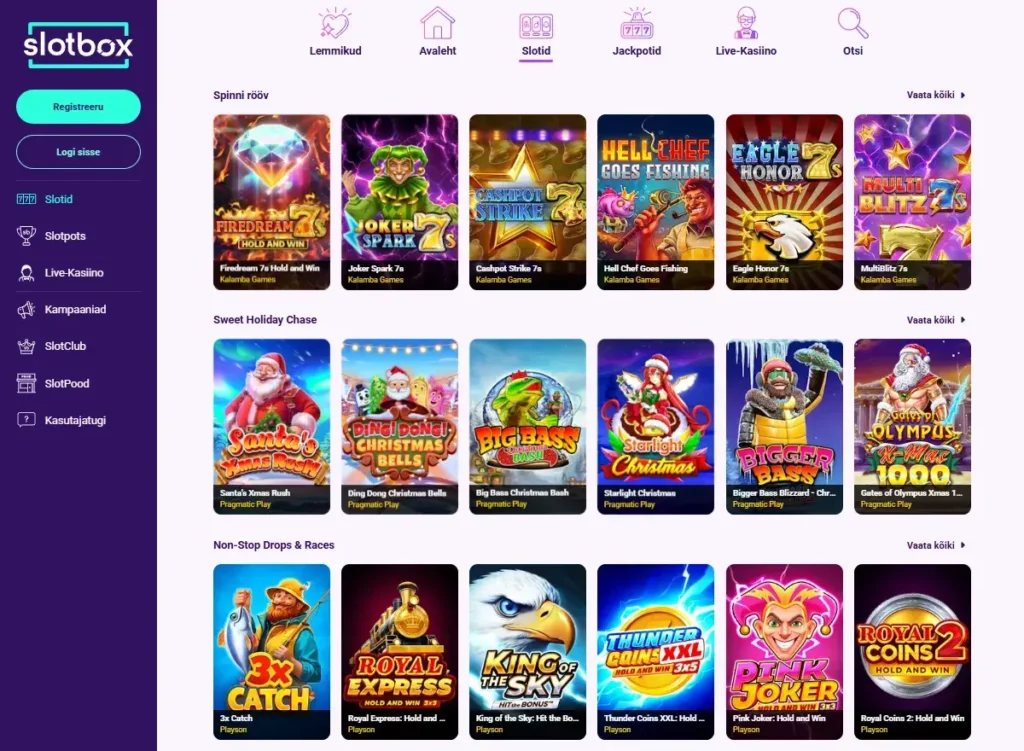Click the Registreeru button
The width and height of the screenshot is (1024, 751).
(78, 106)
